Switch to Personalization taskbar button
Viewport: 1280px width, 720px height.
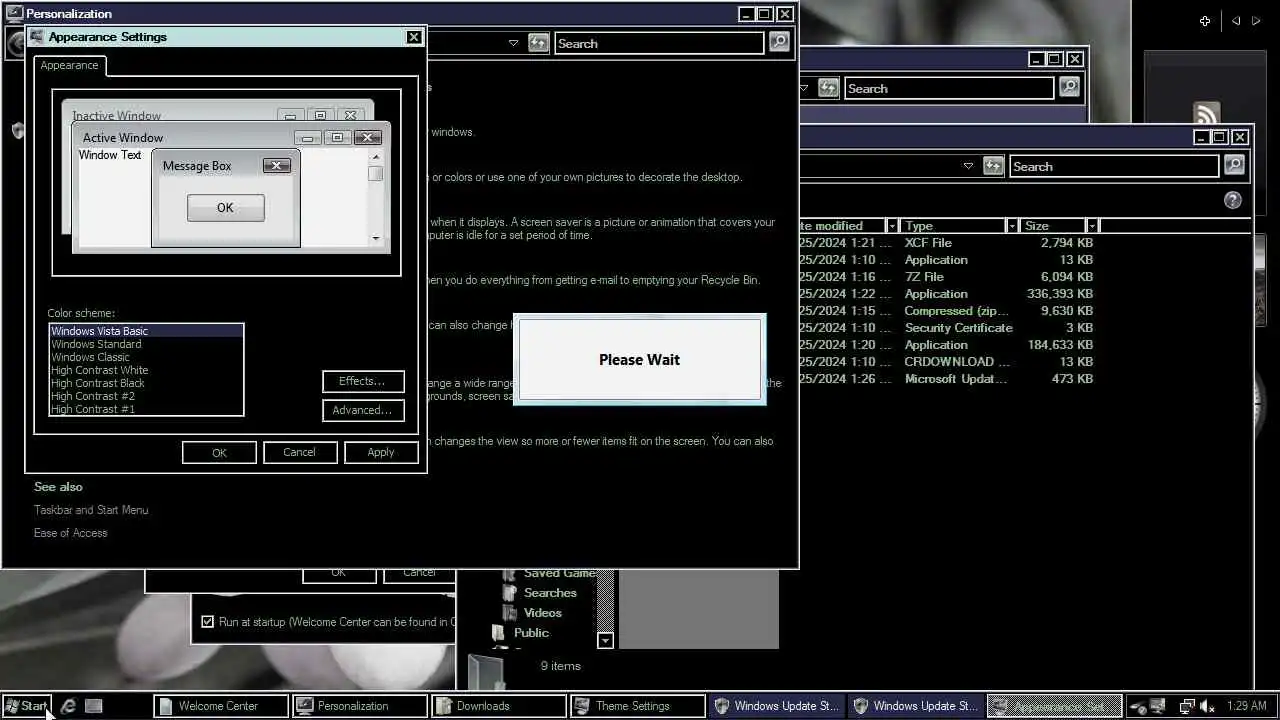click(x=360, y=706)
